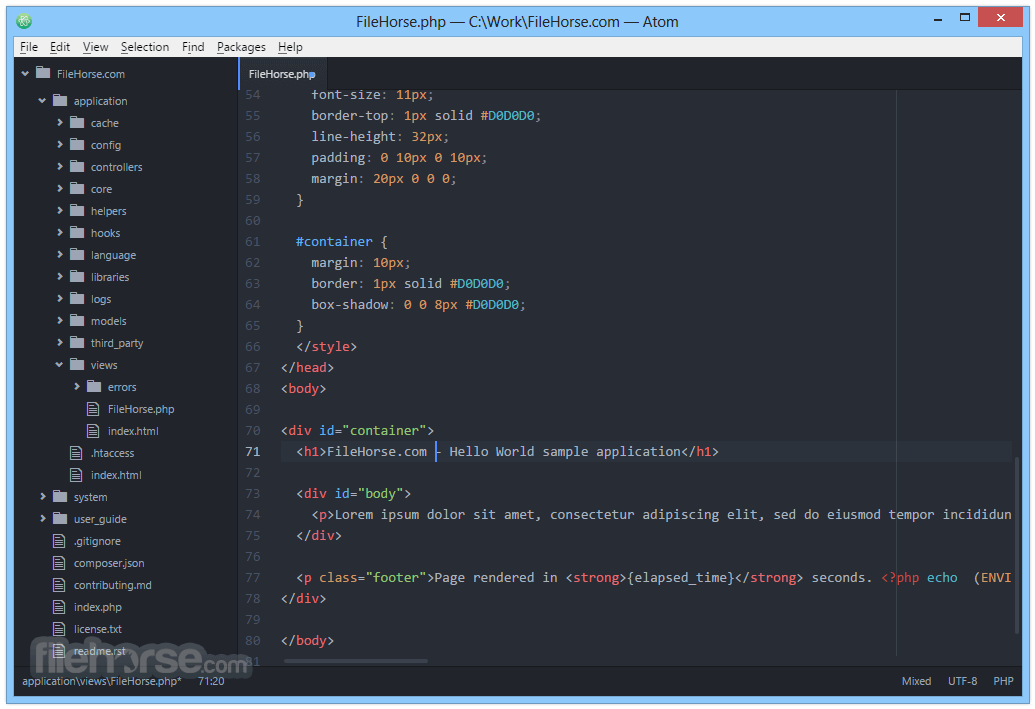Click the PHP grammar selector in status bar

point(1003,681)
